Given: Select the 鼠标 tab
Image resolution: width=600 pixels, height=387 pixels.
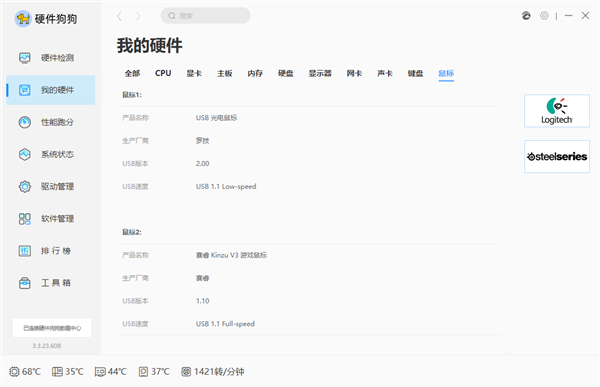Looking at the screenshot, I should click(446, 73).
